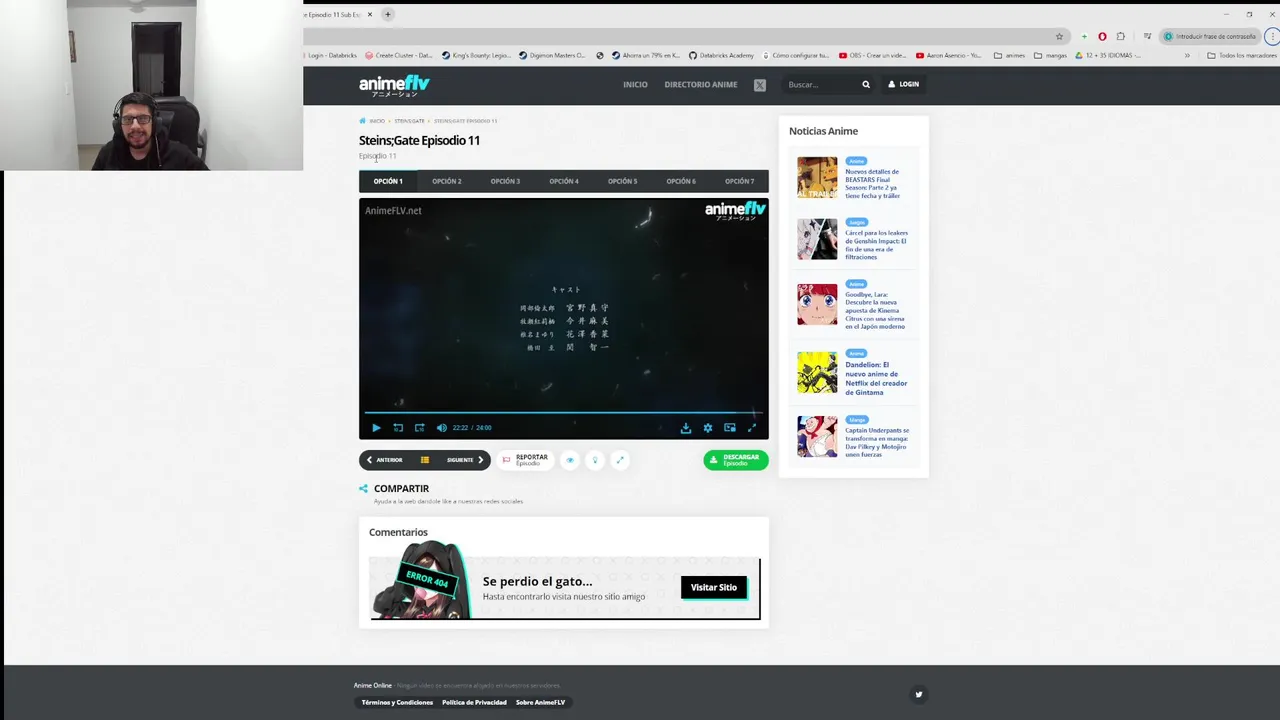Open BEASTARS Final Season news thumbnail

click(x=817, y=177)
